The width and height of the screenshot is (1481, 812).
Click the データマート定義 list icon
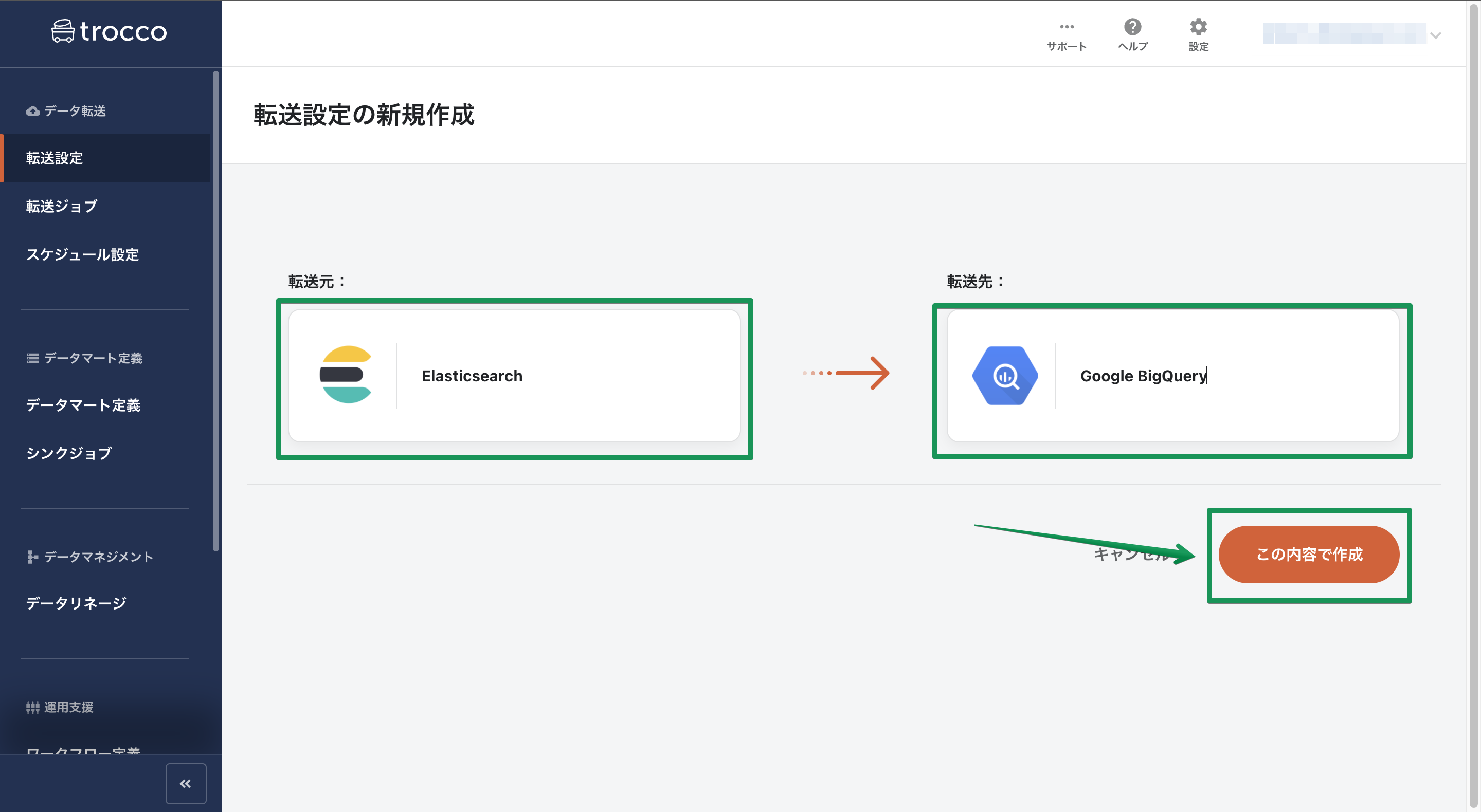tap(33, 358)
